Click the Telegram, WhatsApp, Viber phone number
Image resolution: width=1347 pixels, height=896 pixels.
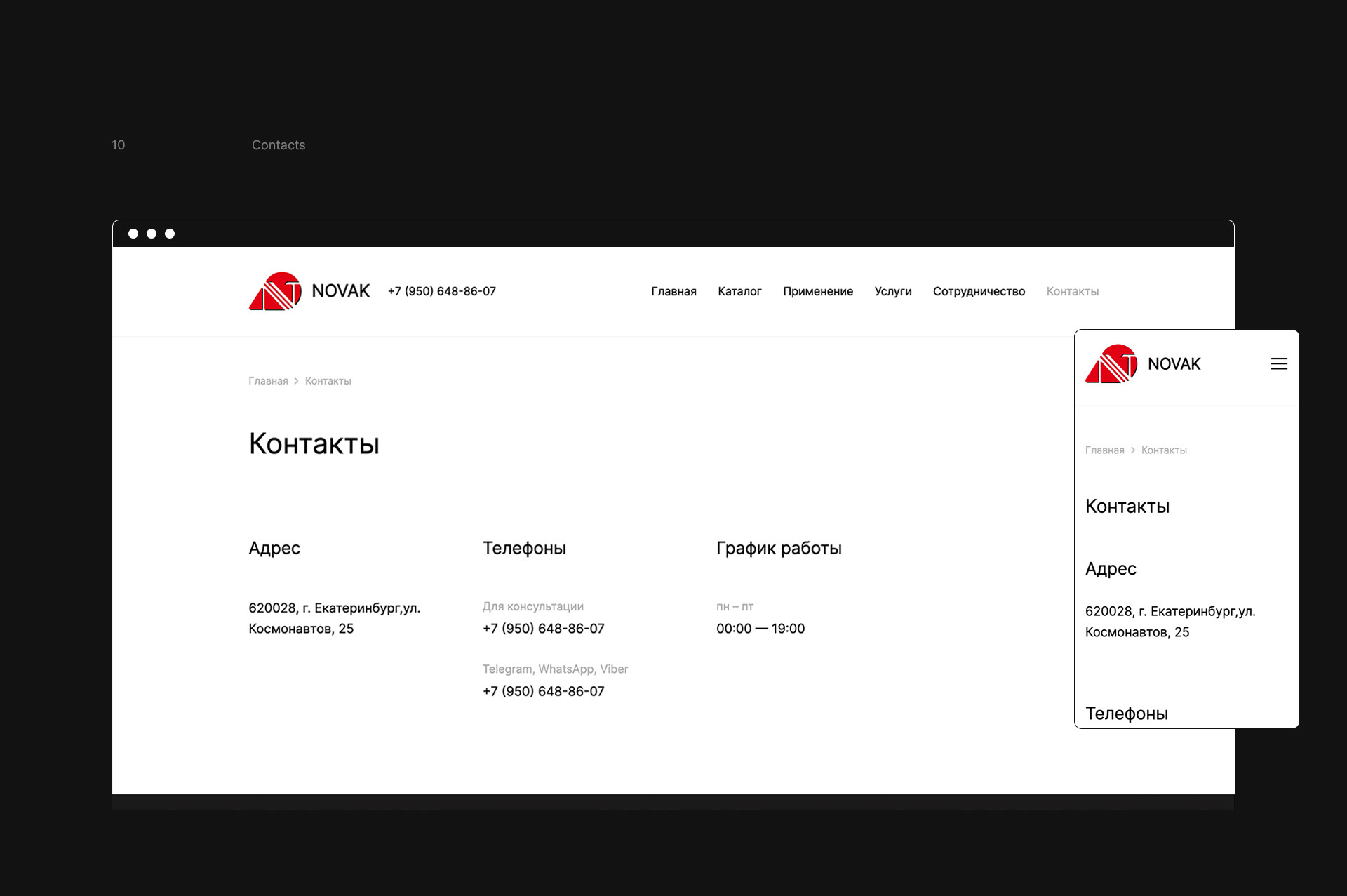tap(543, 691)
